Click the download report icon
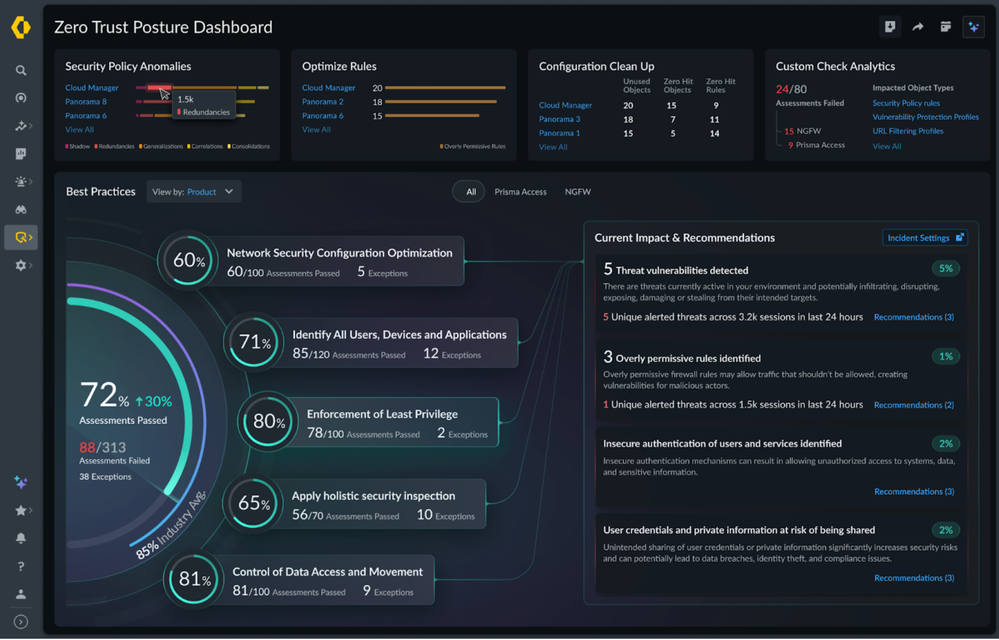This screenshot has width=999, height=640. 890,27
